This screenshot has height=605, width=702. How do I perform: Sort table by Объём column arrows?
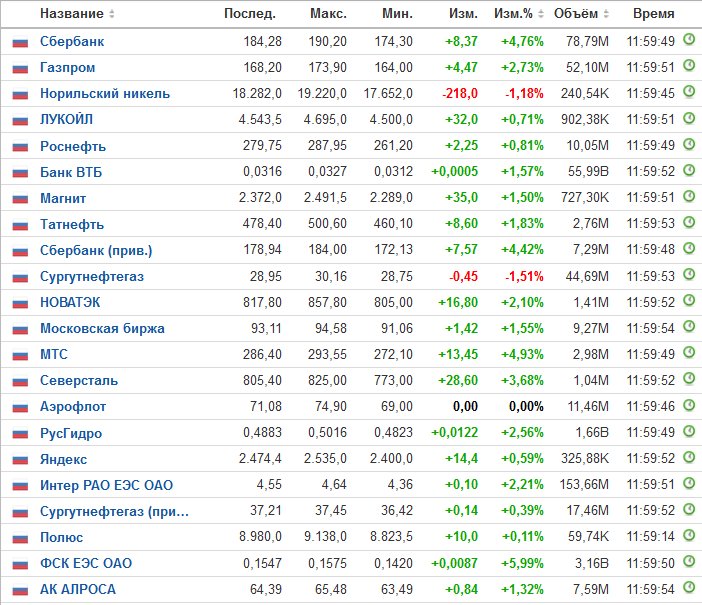pyautogui.click(x=606, y=14)
